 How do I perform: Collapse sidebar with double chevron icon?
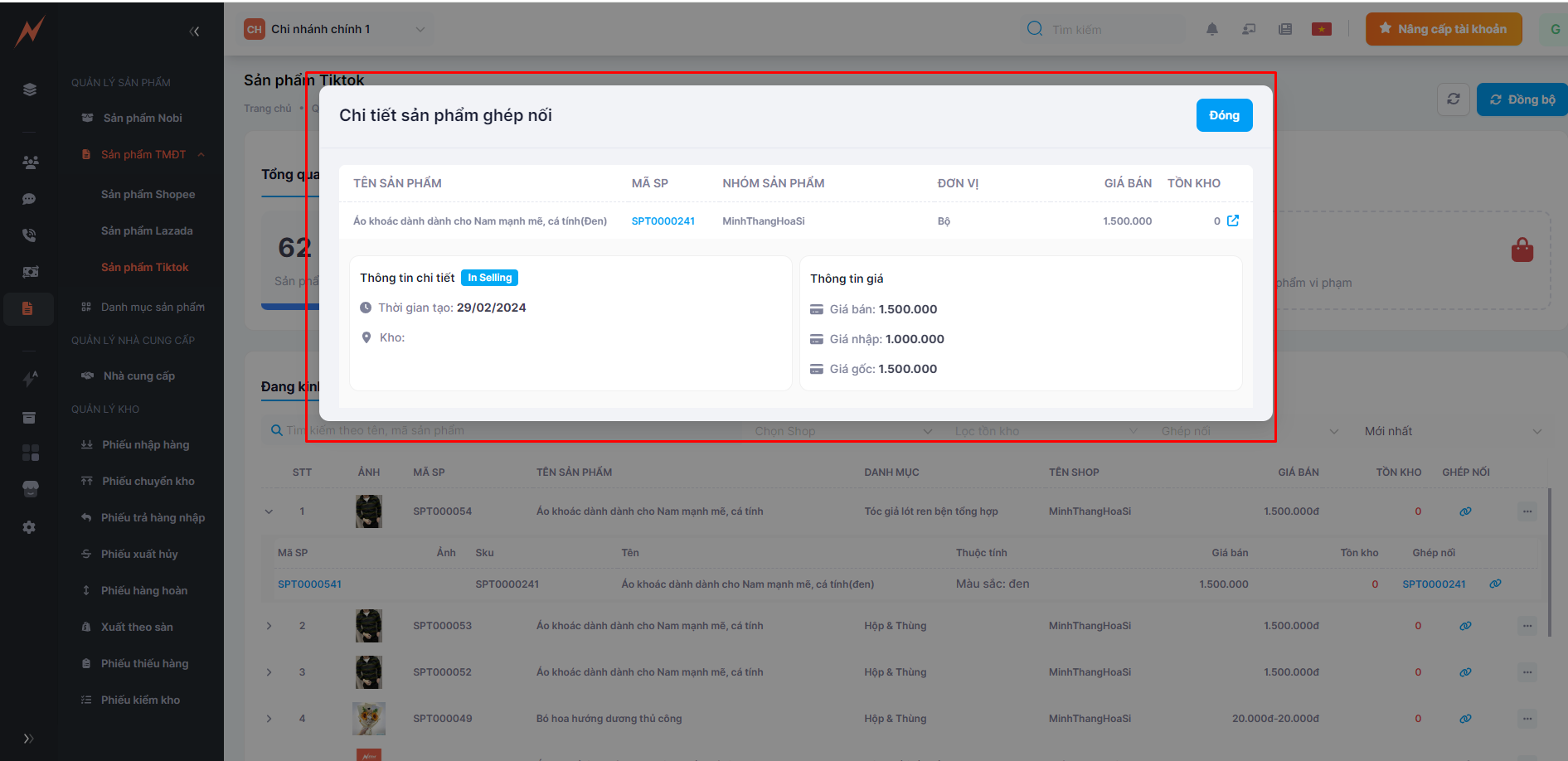click(194, 32)
